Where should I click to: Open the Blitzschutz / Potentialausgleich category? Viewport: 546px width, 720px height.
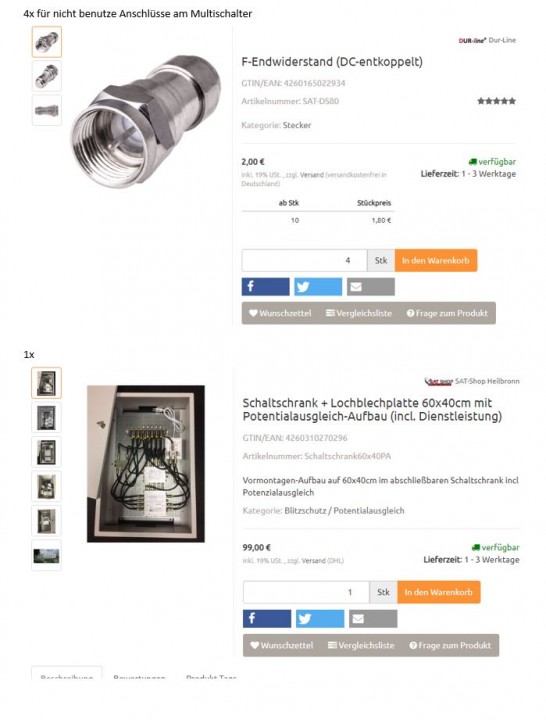[344, 511]
